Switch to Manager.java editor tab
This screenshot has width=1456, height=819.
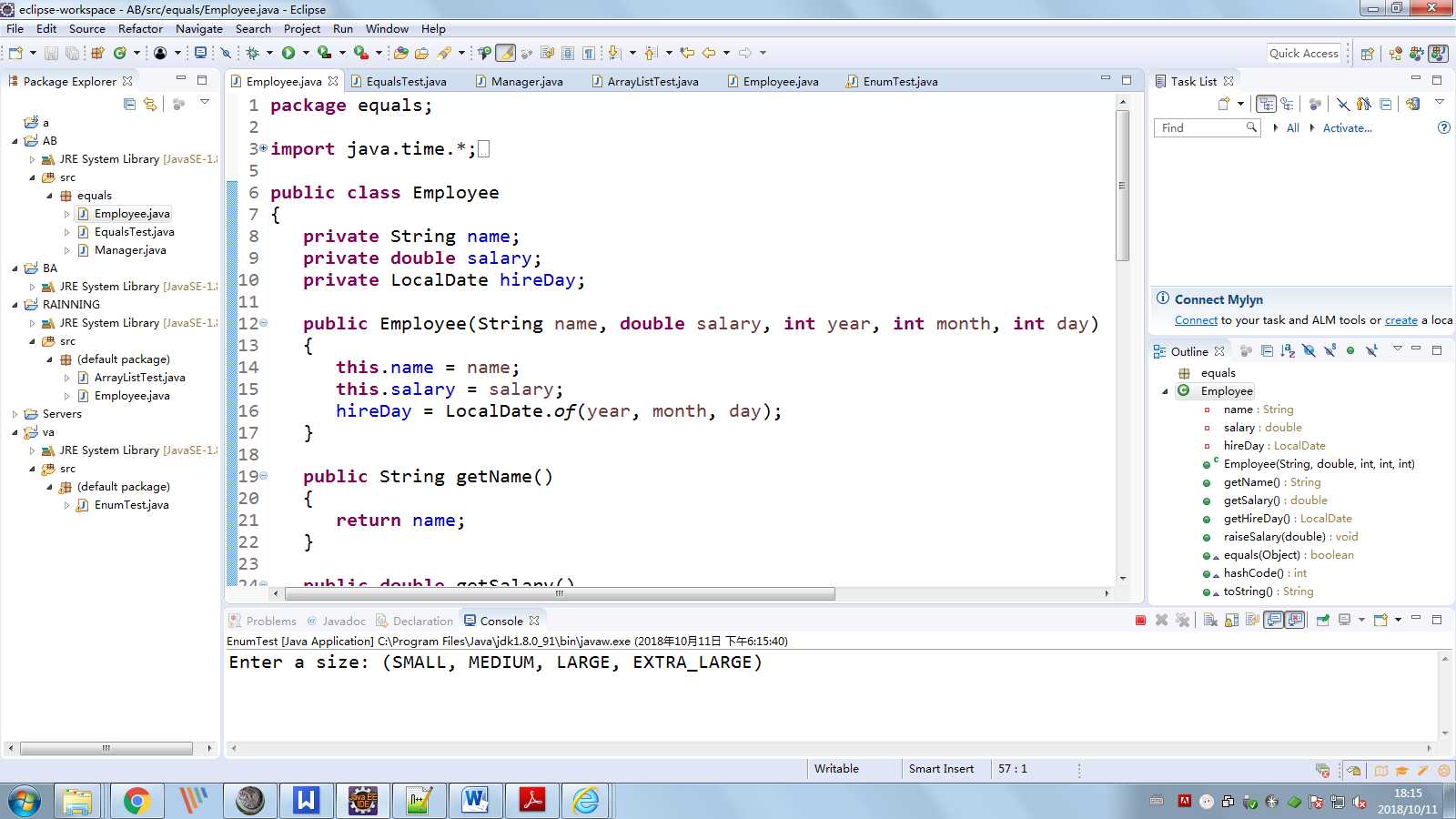point(526,81)
